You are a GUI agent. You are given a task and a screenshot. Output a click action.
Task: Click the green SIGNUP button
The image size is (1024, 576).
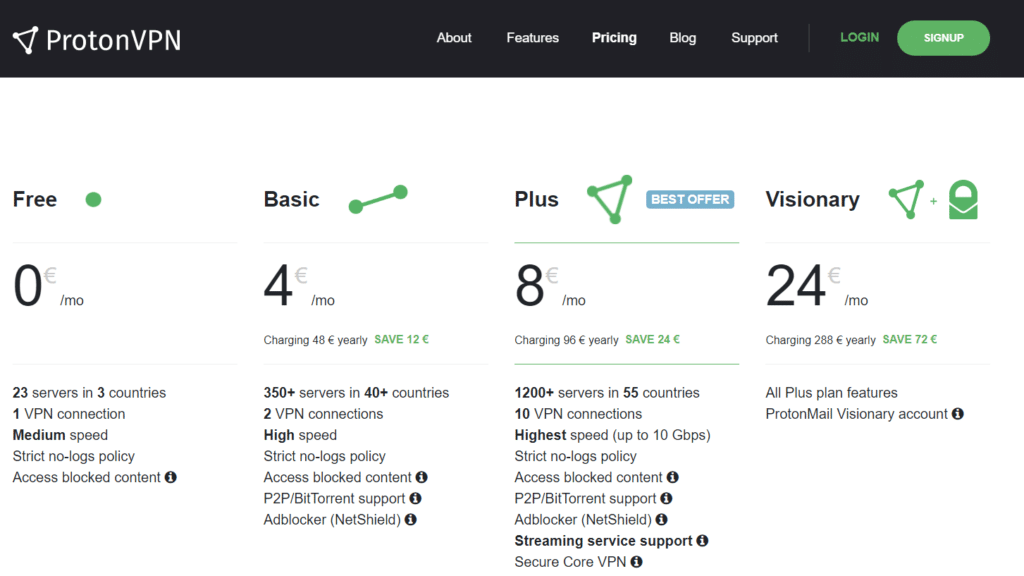(943, 38)
